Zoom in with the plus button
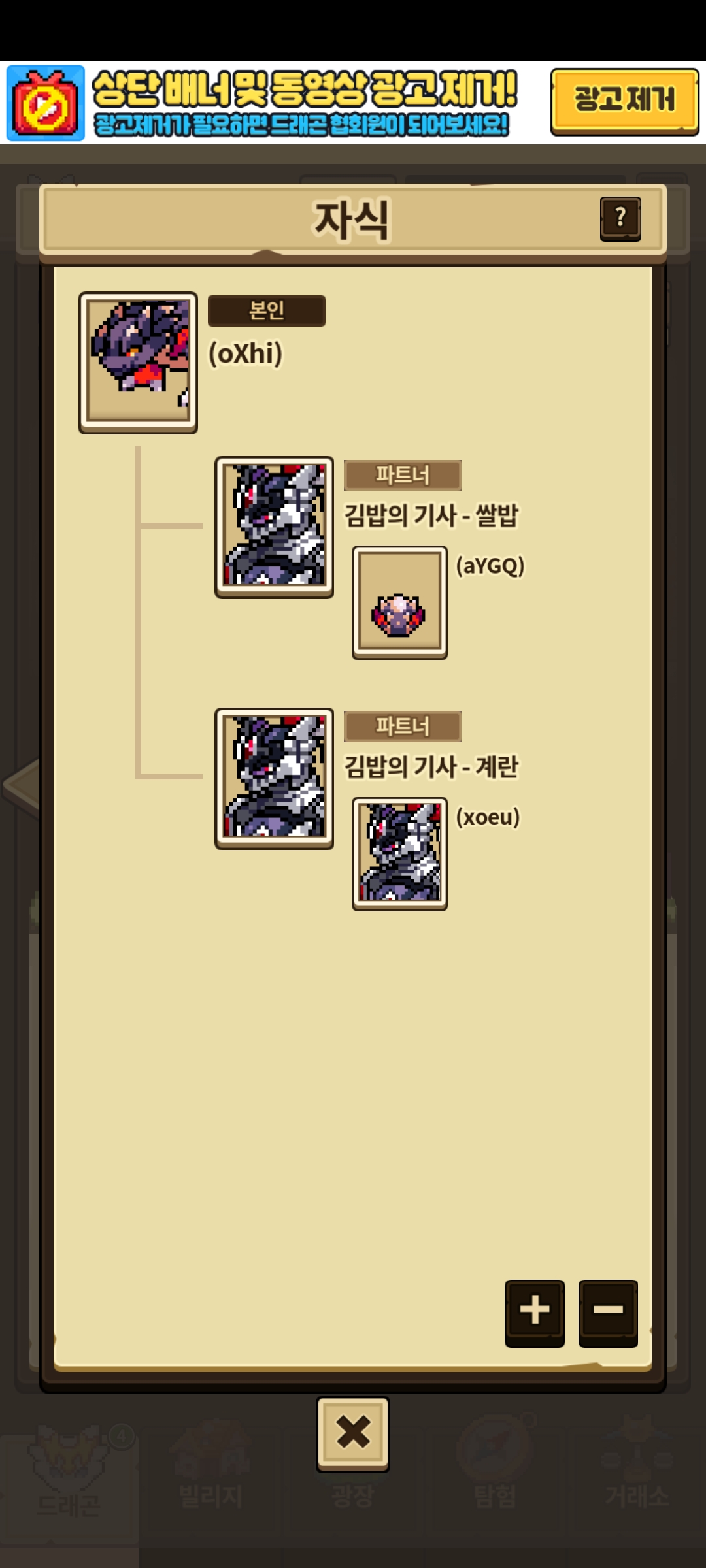Image resolution: width=706 pixels, height=1568 pixels. [534, 1313]
